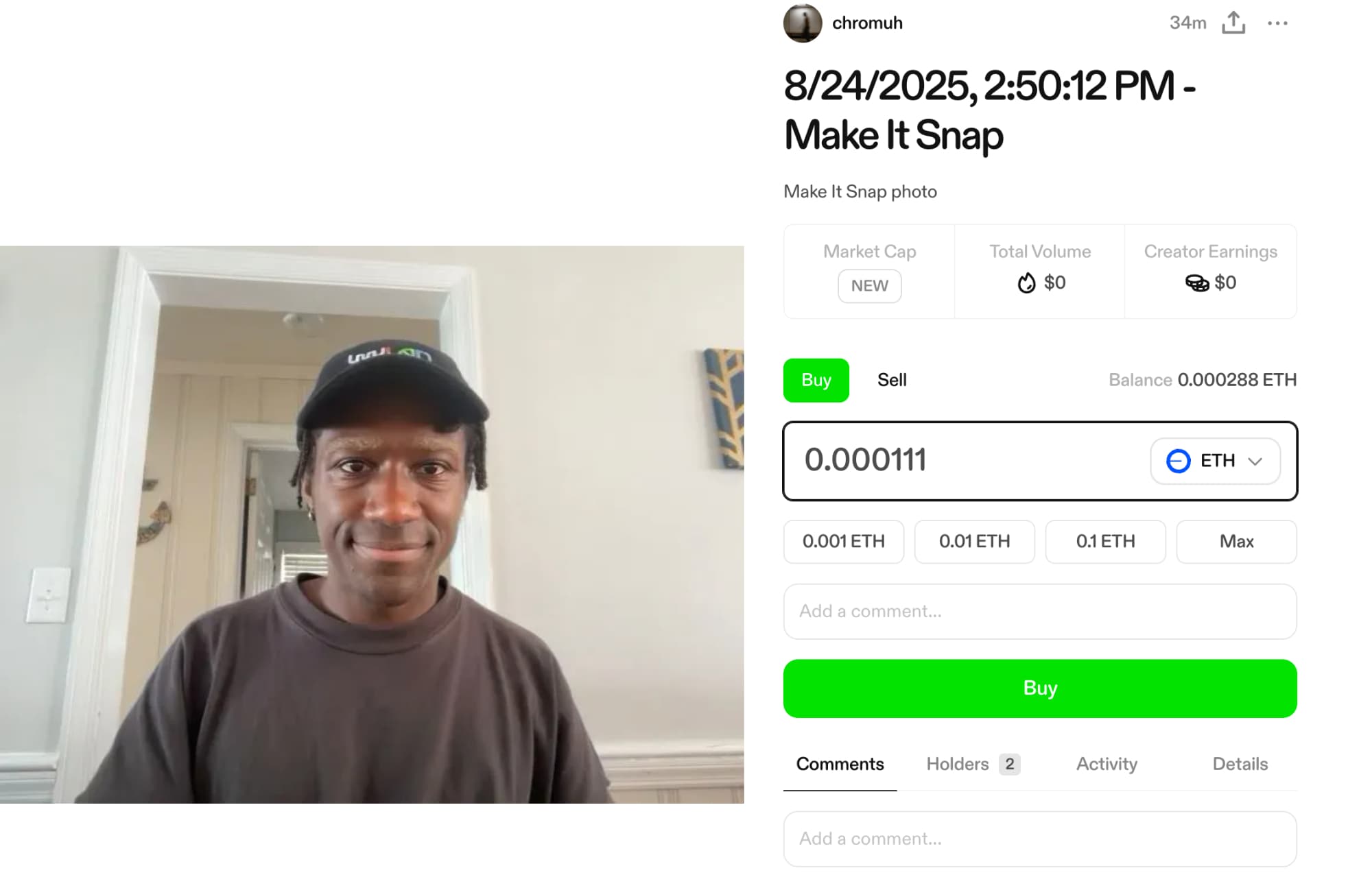Expand the ETH currency dropdown
The width and height of the screenshot is (1372, 888).
pyautogui.click(x=1215, y=461)
